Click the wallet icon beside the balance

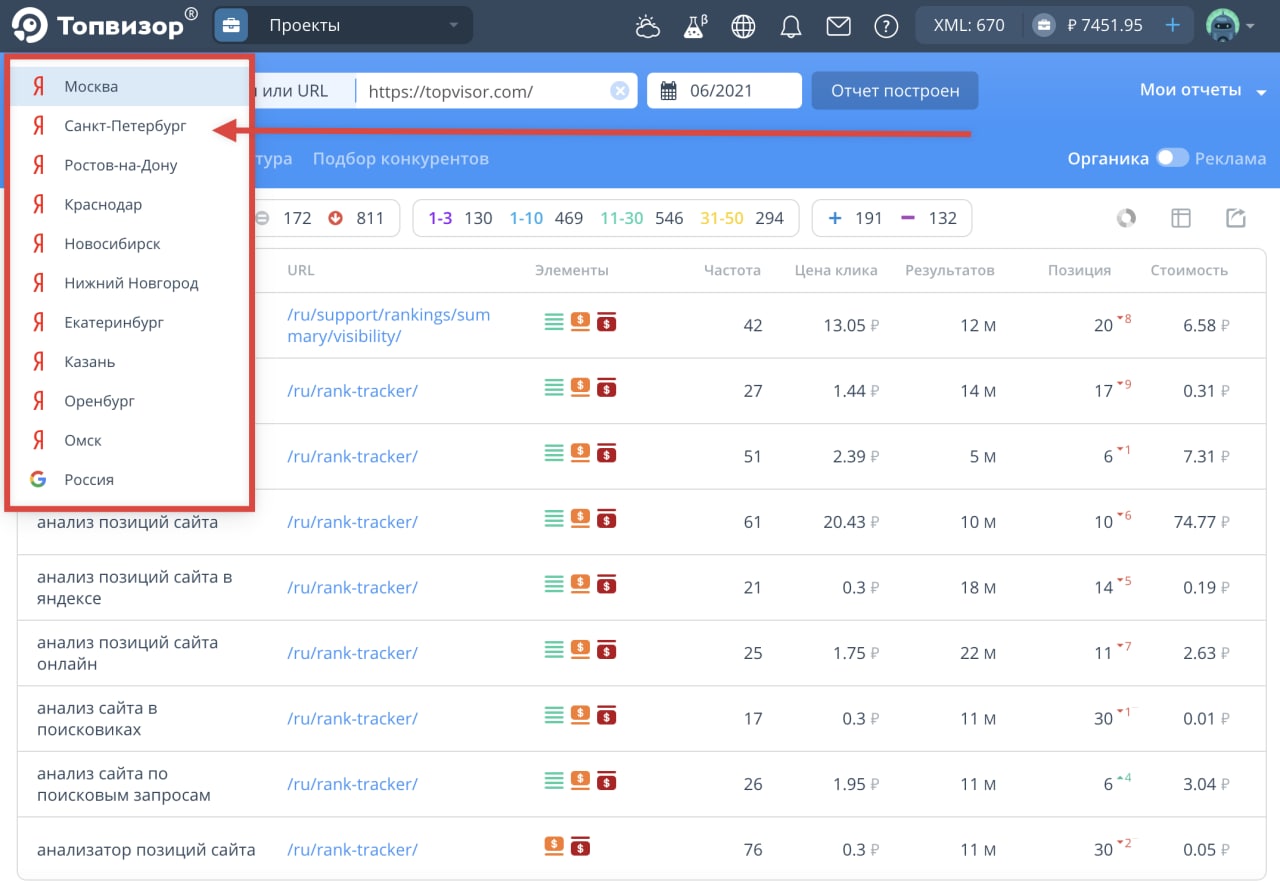point(1043,25)
